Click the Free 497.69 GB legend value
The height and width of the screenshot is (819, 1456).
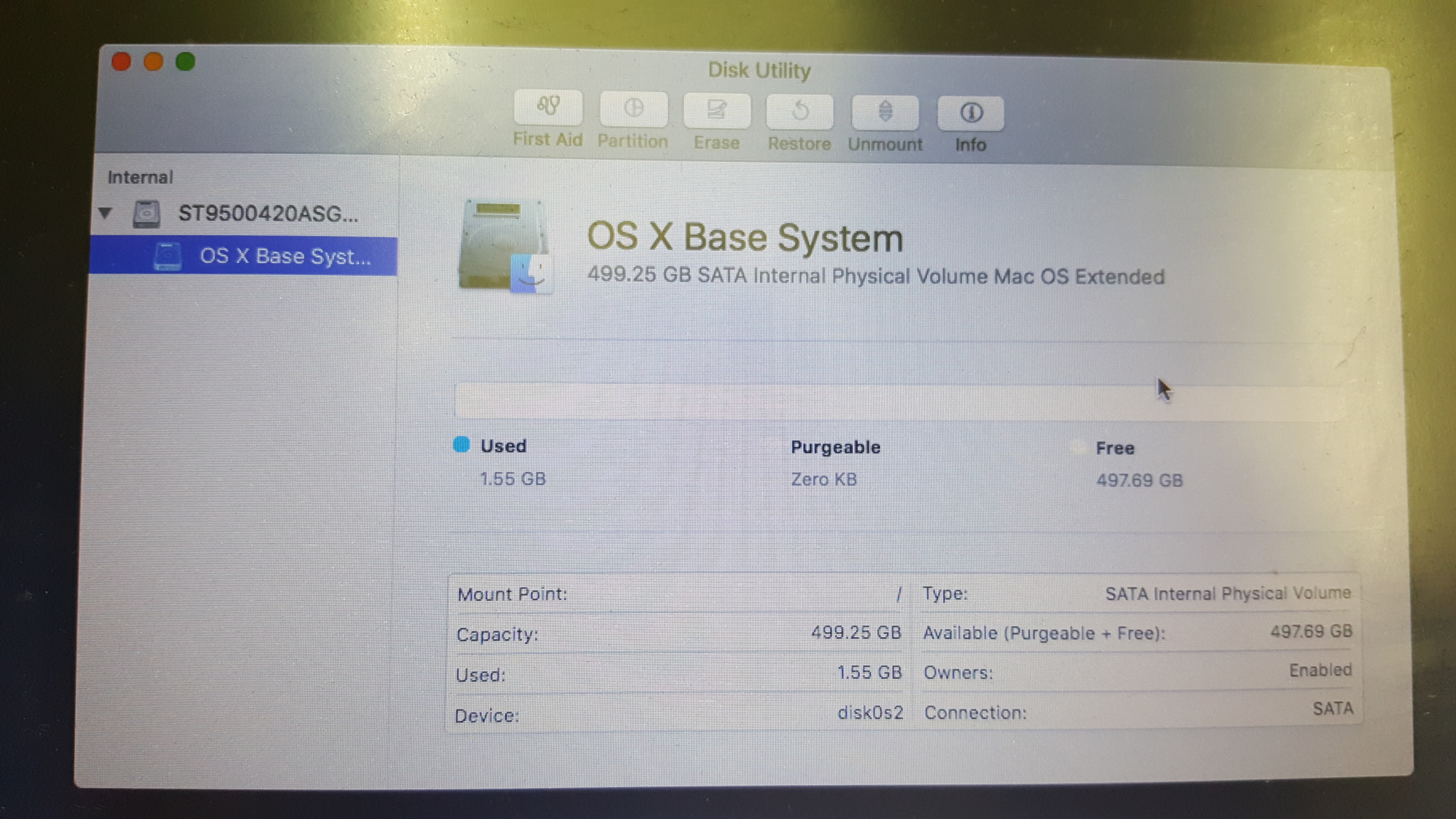pyautogui.click(x=1139, y=481)
